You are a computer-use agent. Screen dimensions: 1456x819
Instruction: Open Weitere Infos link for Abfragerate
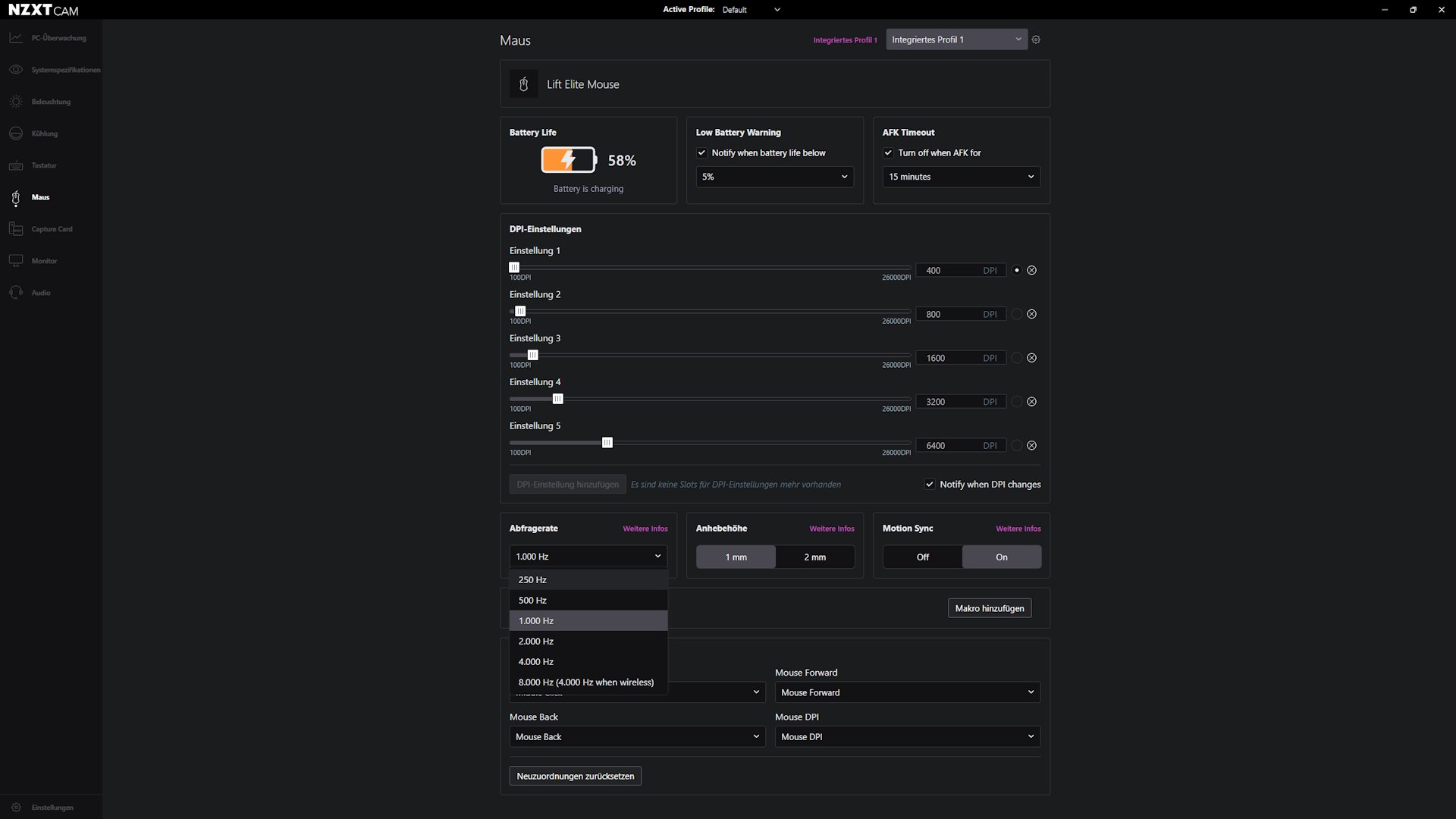(x=645, y=529)
